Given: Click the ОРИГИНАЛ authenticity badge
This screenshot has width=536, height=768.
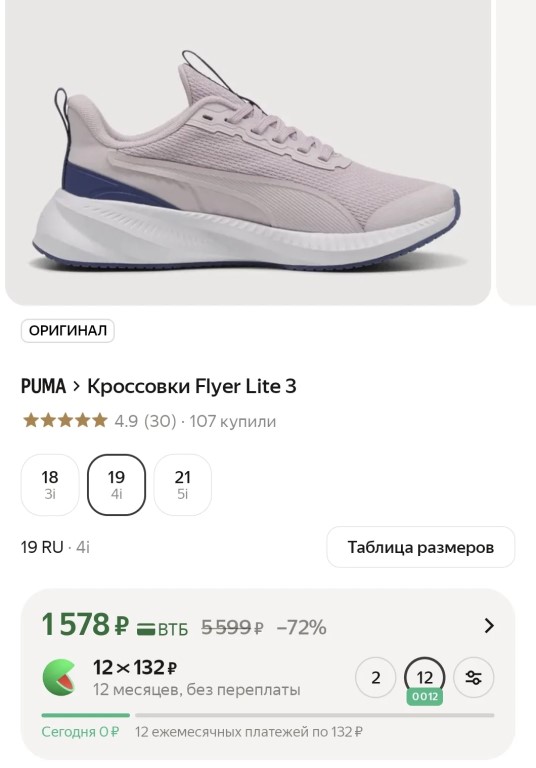Looking at the screenshot, I should click(x=68, y=331).
